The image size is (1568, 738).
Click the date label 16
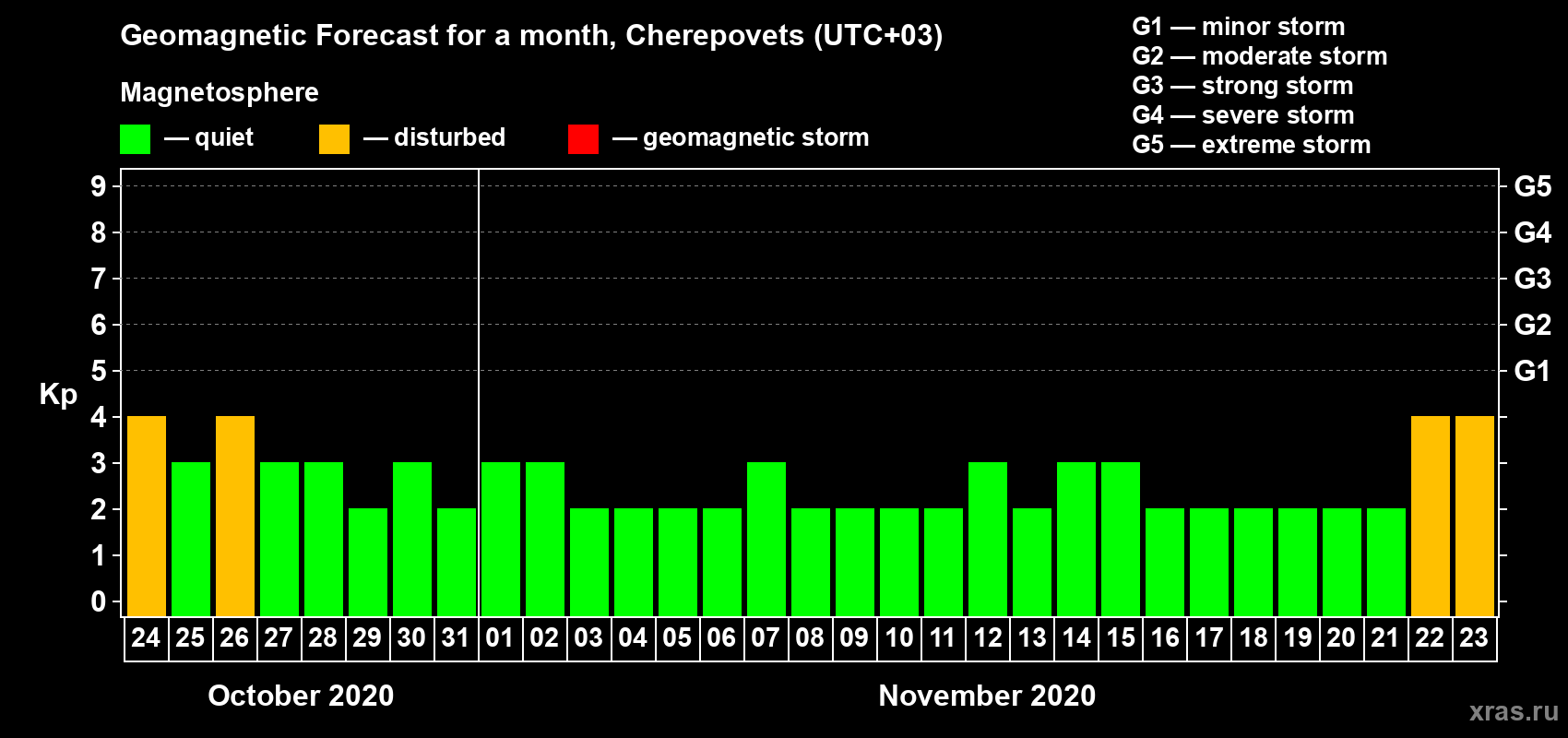(x=1165, y=638)
